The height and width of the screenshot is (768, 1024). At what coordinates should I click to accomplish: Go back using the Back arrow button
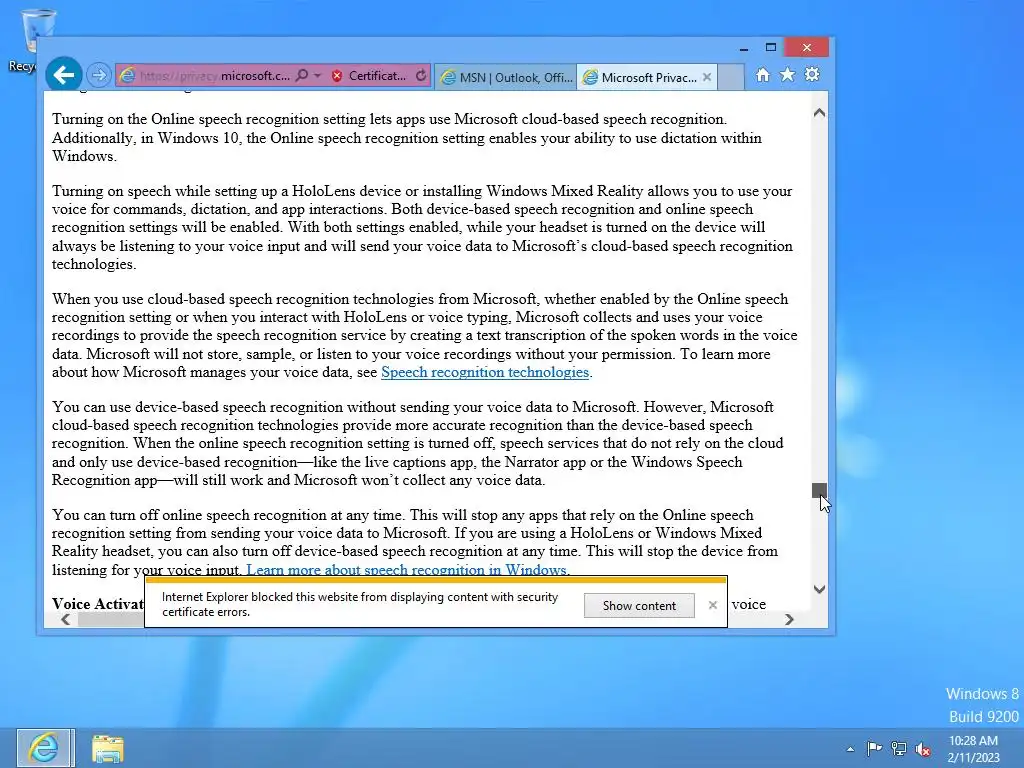[63, 75]
